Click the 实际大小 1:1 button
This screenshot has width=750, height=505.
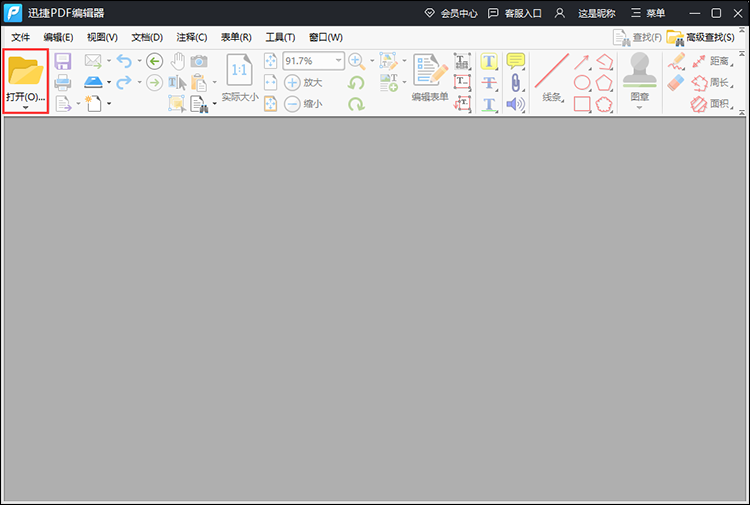pyautogui.click(x=240, y=77)
